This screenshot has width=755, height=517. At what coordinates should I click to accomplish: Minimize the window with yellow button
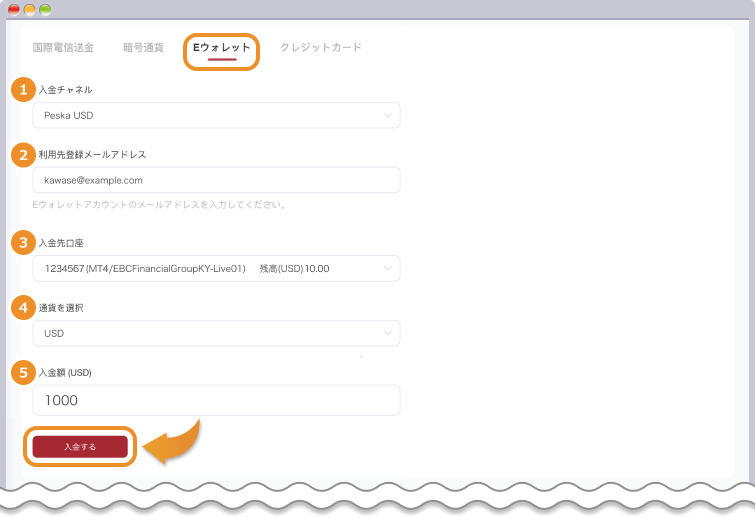click(30, 9)
